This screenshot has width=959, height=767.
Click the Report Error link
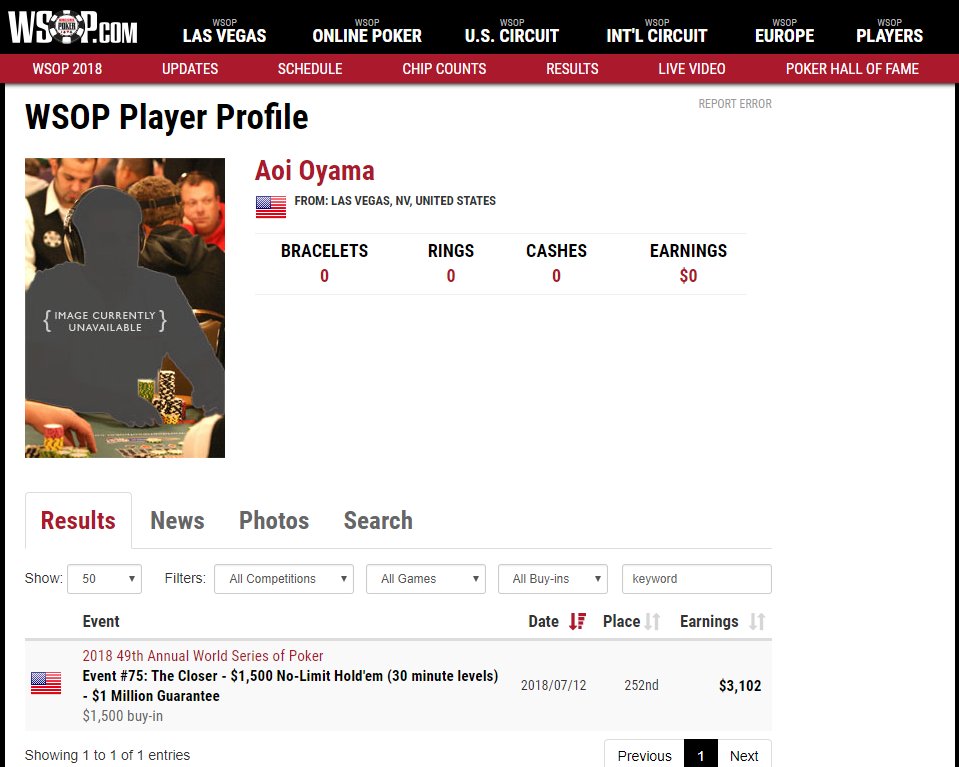(x=735, y=103)
